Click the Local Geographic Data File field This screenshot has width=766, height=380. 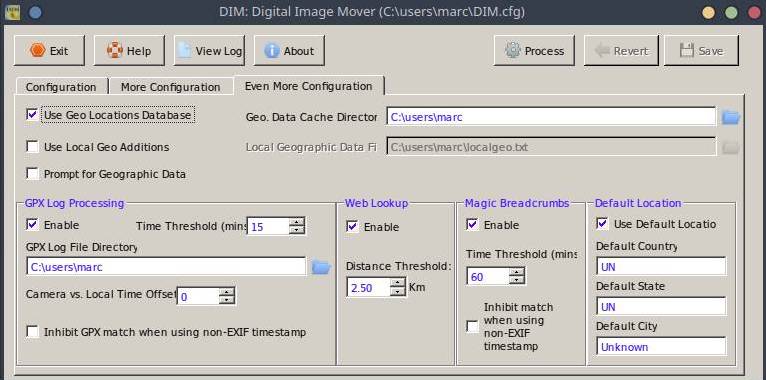pos(552,147)
